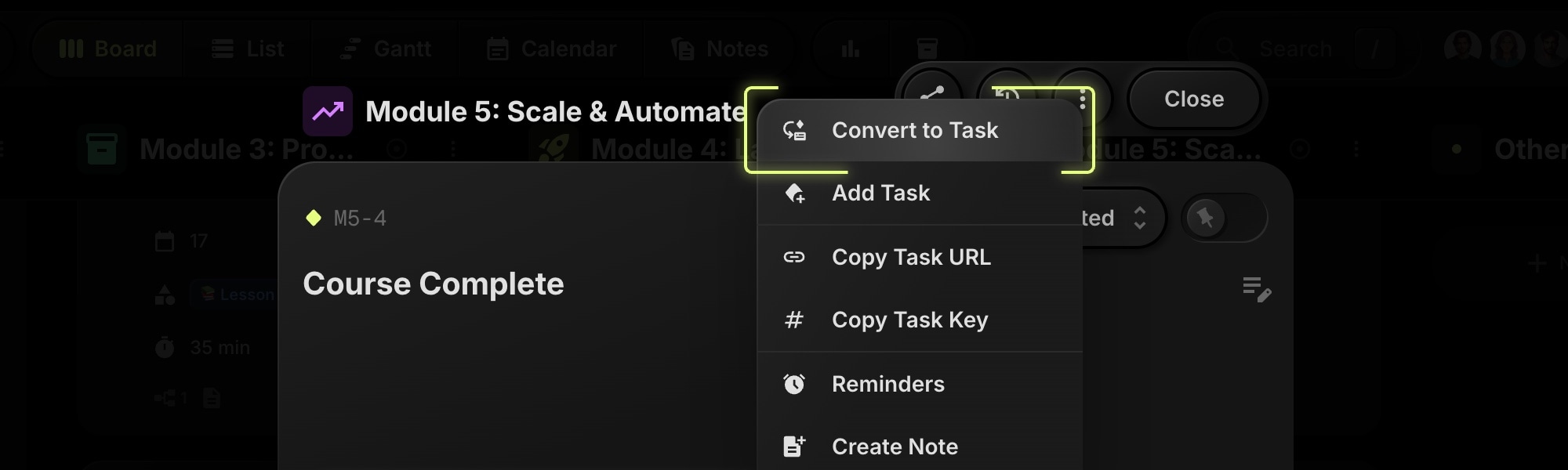Click the archive bin icon in the top bar
Screen dimensions: 1568x470
click(x=928, y=47)
